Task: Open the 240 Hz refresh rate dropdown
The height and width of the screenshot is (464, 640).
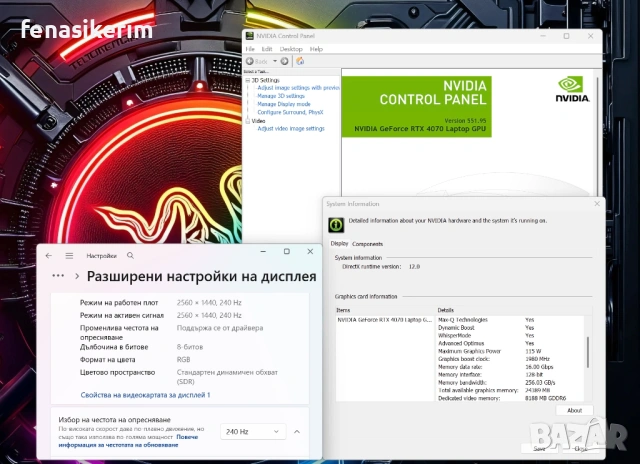Action: tap(253, 431)
